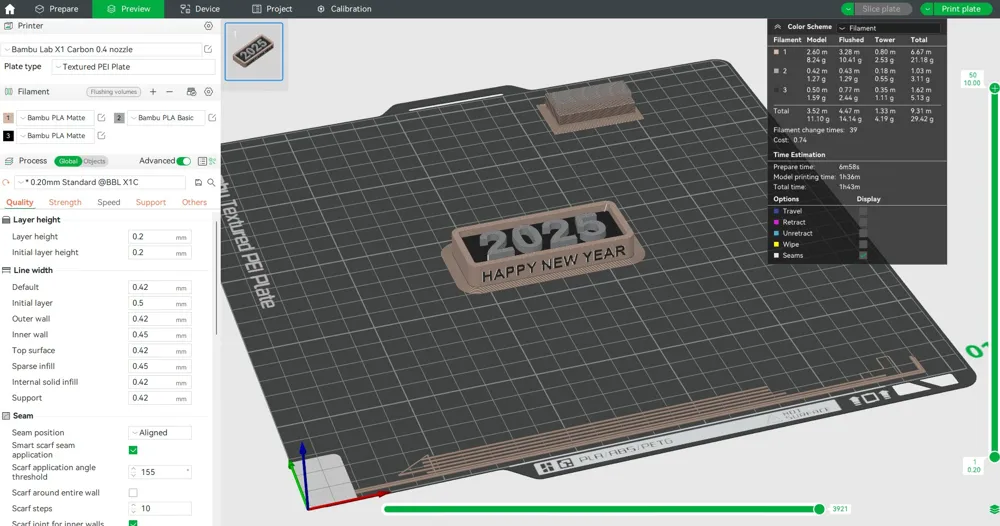Open the Slice plate dropdown arrow
Image resolution: width=1000 pixels, height=526 pixels.
pyautogui.click(x=848, y=9)
